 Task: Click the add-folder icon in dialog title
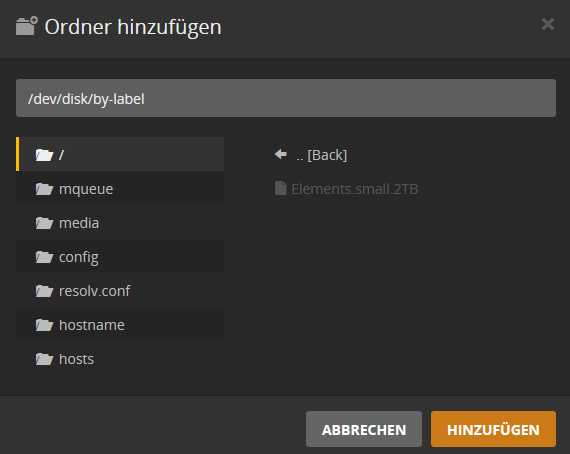(x=27, y=26)
